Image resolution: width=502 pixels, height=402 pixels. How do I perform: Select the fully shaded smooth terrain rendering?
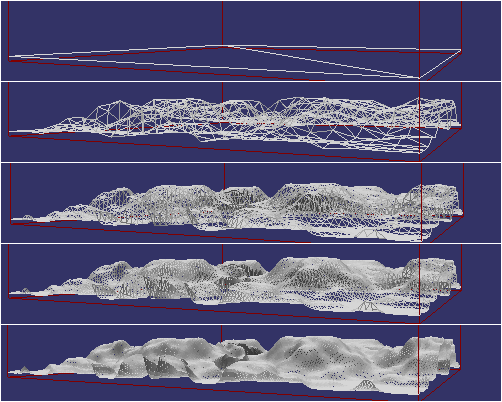(x=251, y=363)
